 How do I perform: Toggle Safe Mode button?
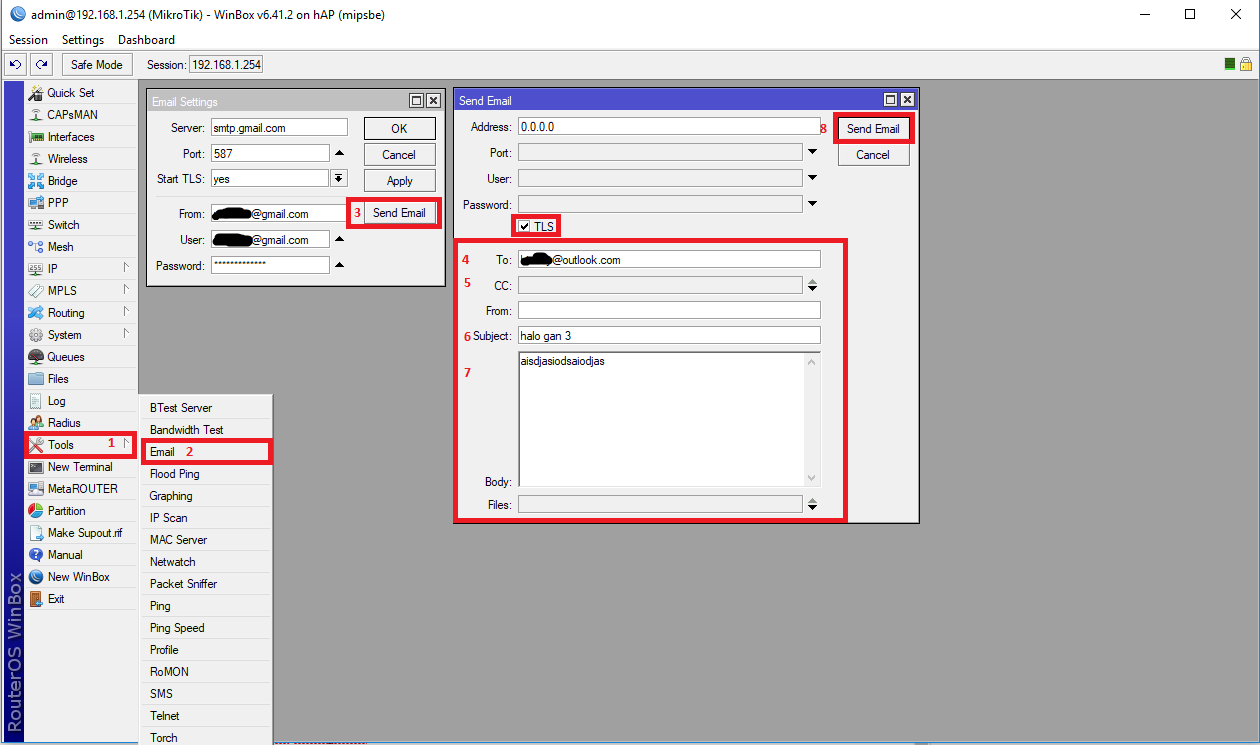click(x=97, y=64)
